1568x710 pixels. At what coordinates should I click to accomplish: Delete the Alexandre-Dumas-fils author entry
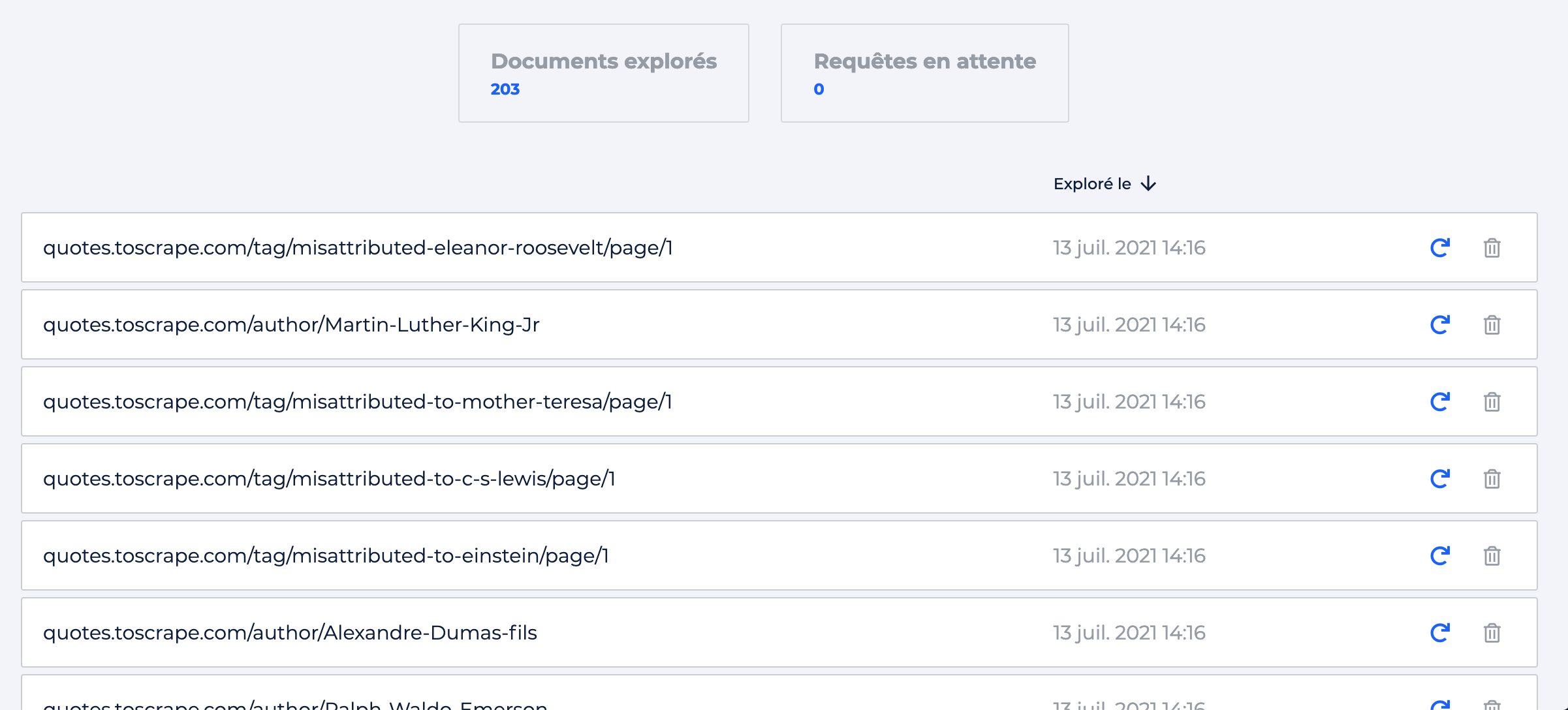click(1492, 633)
